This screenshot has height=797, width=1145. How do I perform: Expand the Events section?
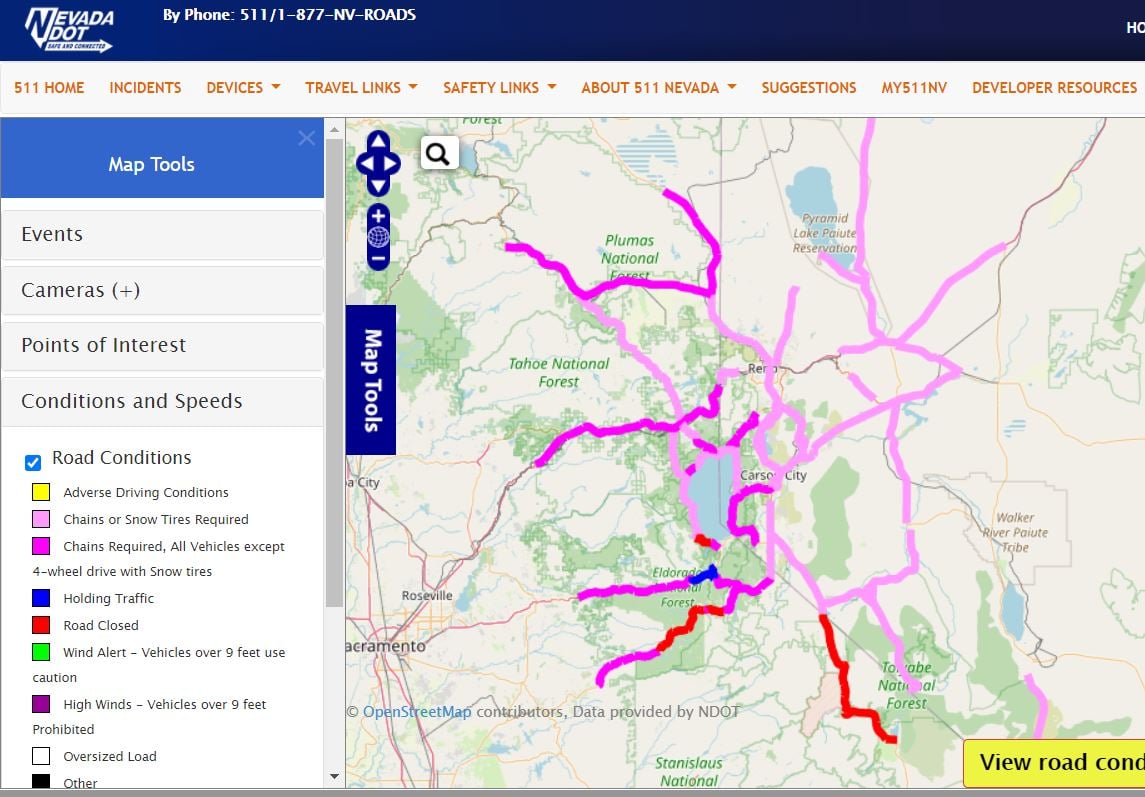162,234
